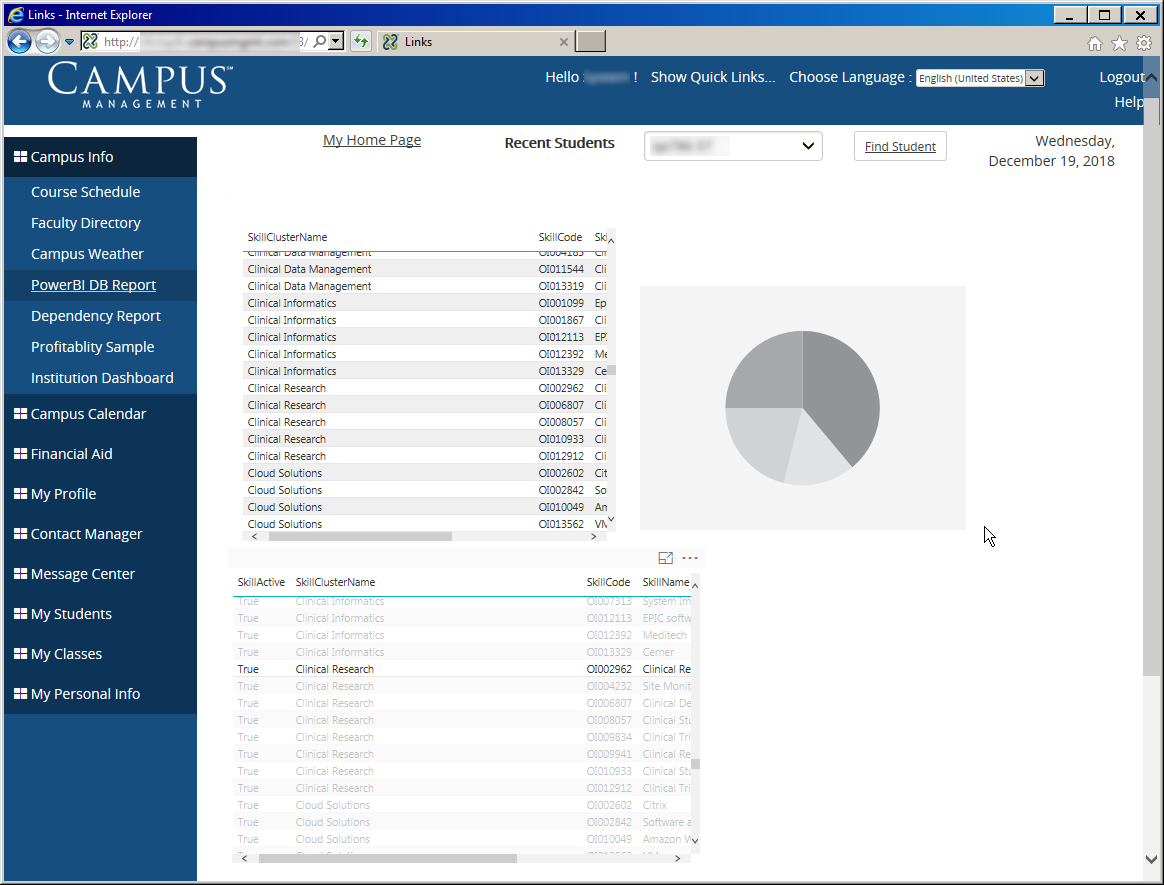Click the Financial Aid grid icon

[x=21, y=453]
